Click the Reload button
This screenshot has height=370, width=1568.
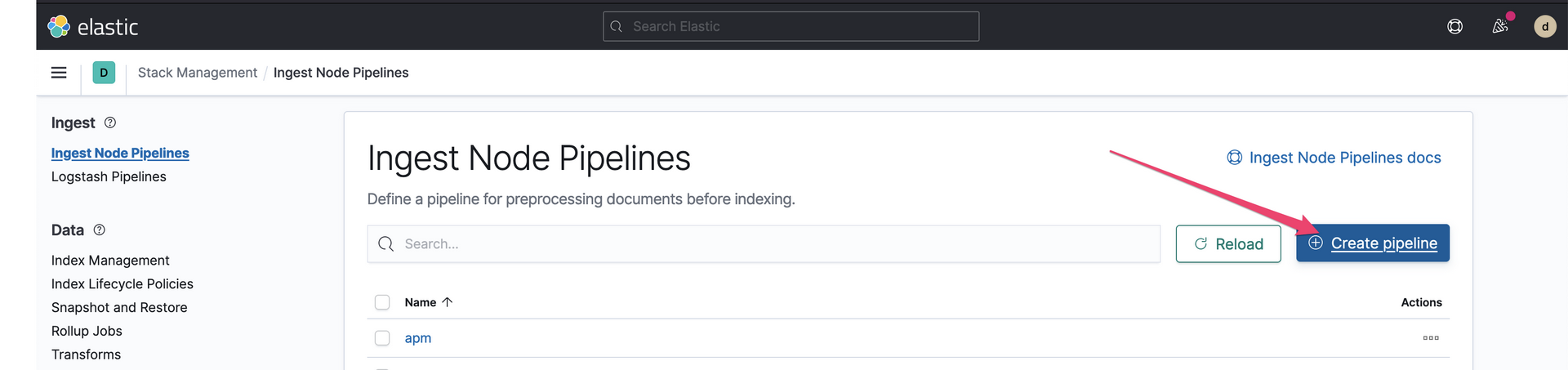(x=1228, y=244)
